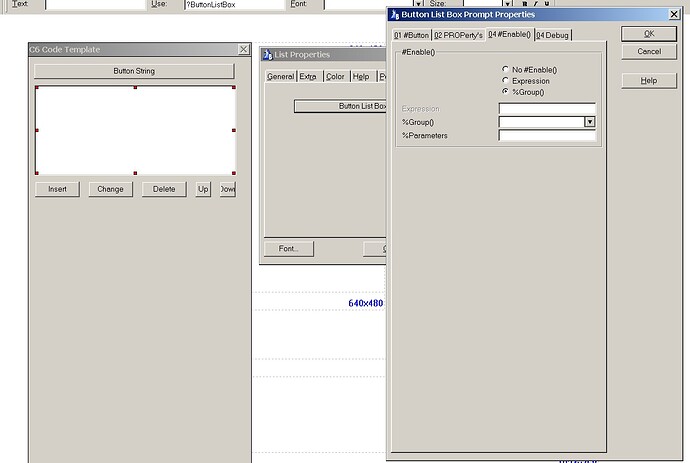Click the Button List Box button
This screenshot has height=463, width=690.
coord(340,106)
